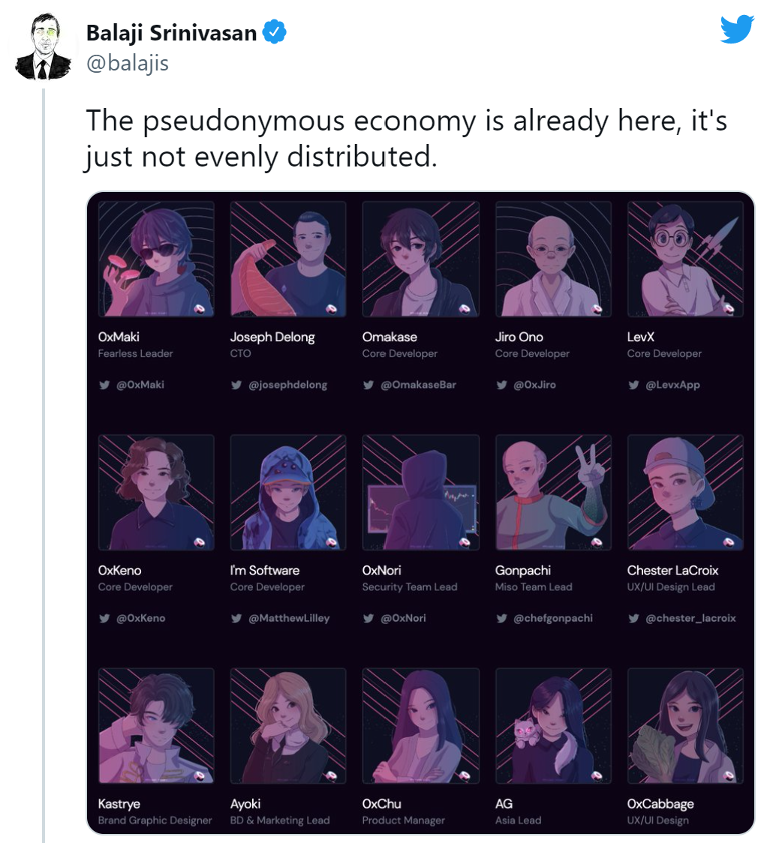The image size is (768, 844).
Task: Select the 0xCabbage avatar holding cabbage
Action: click(x=686, y=726)
